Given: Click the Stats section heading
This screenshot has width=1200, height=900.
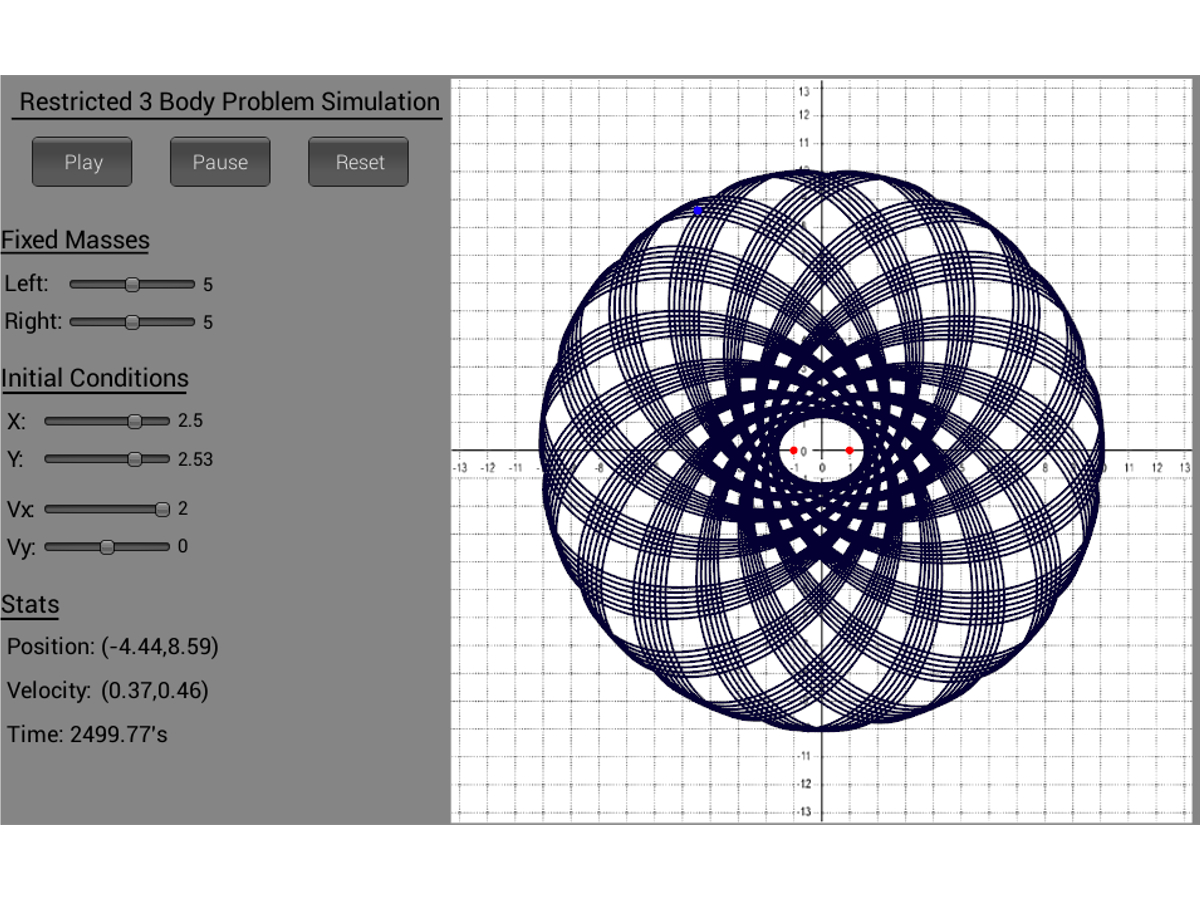Looking at the screenshot, I should point(30,605).
